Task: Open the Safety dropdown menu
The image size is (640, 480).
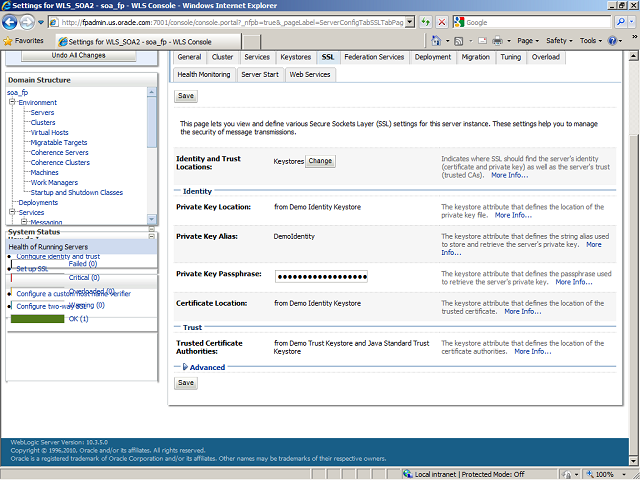Action: (559, 41)
